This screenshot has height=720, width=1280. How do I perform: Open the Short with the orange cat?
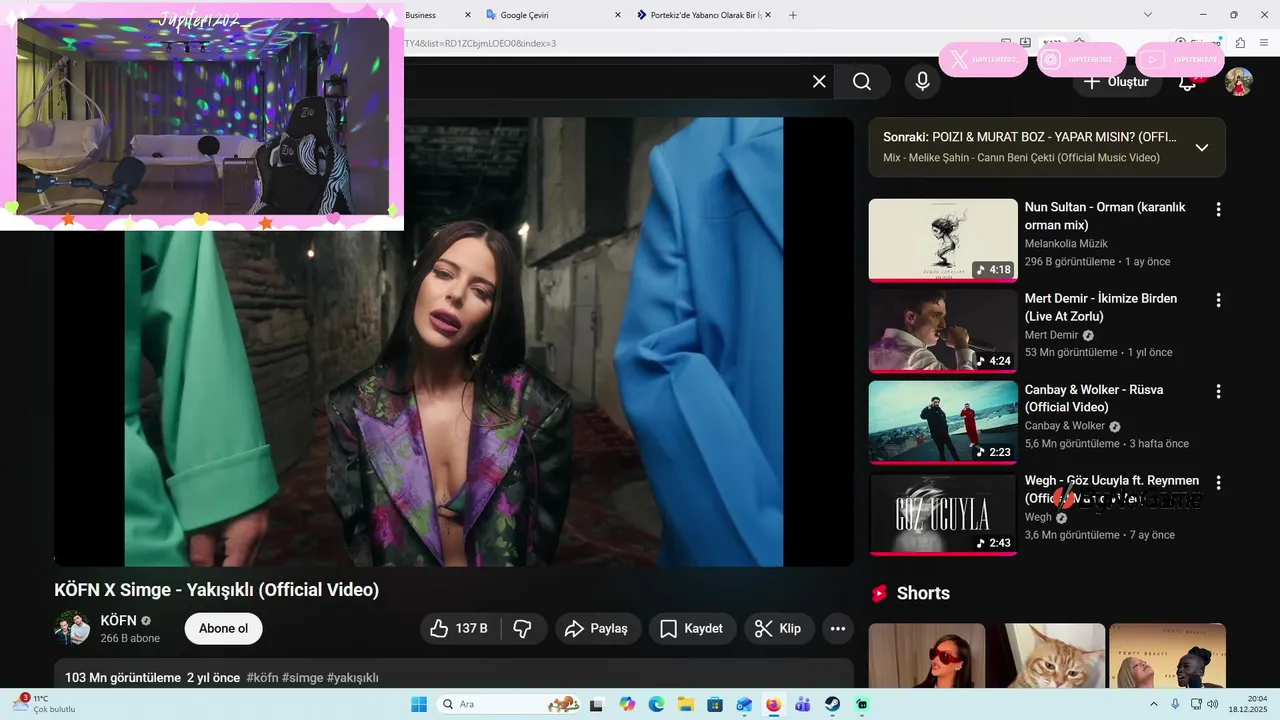(x=1047, y=656)
